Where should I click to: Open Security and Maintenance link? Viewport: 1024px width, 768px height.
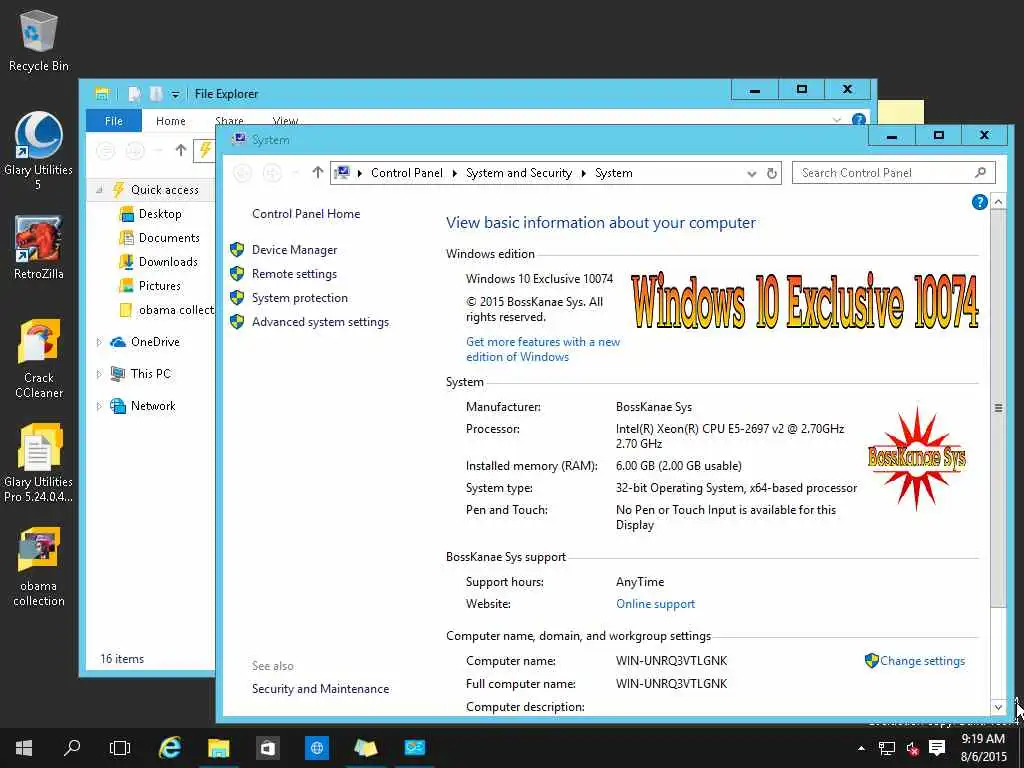[x=320, y=689]
